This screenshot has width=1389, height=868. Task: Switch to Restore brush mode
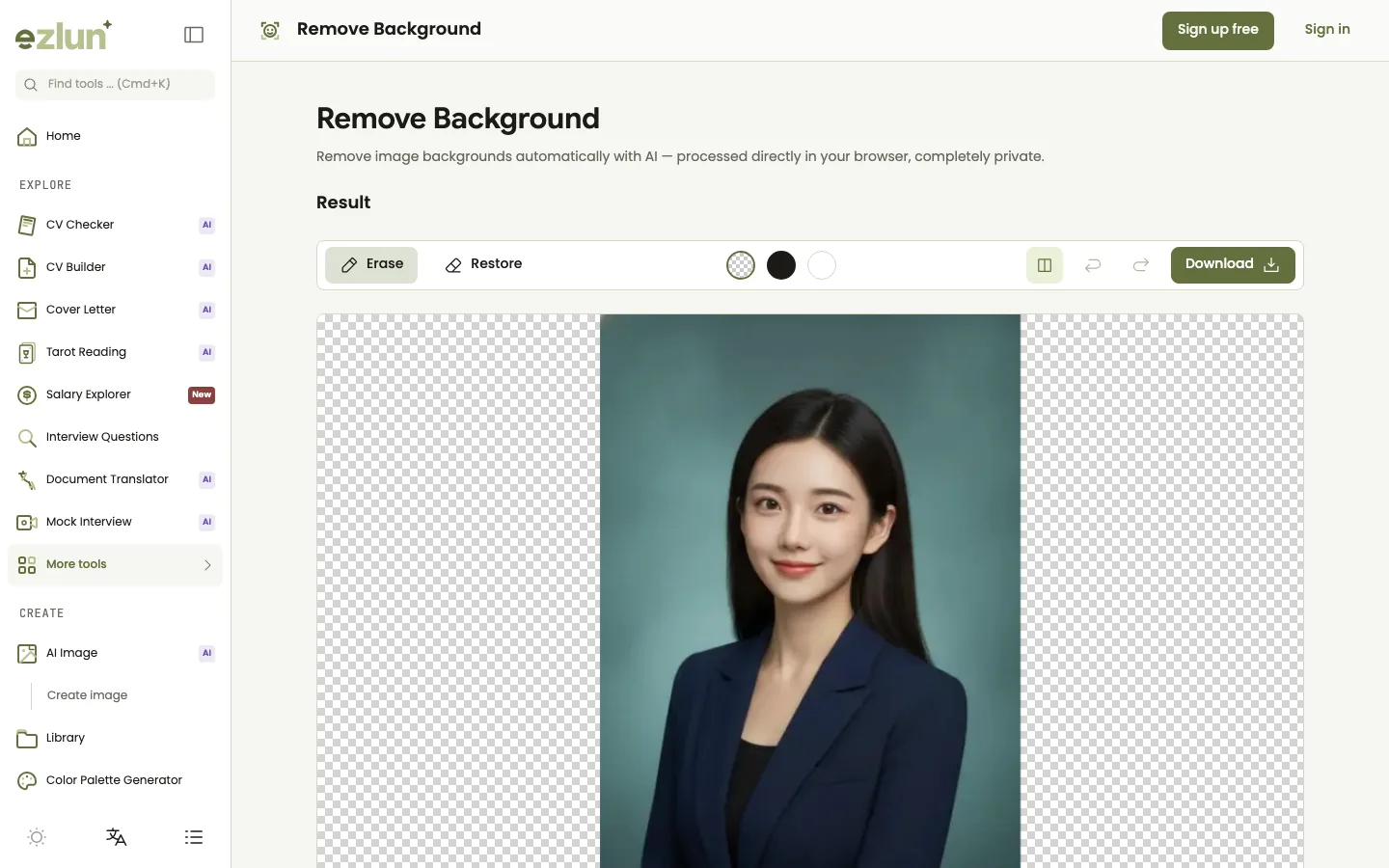(483, 265)
